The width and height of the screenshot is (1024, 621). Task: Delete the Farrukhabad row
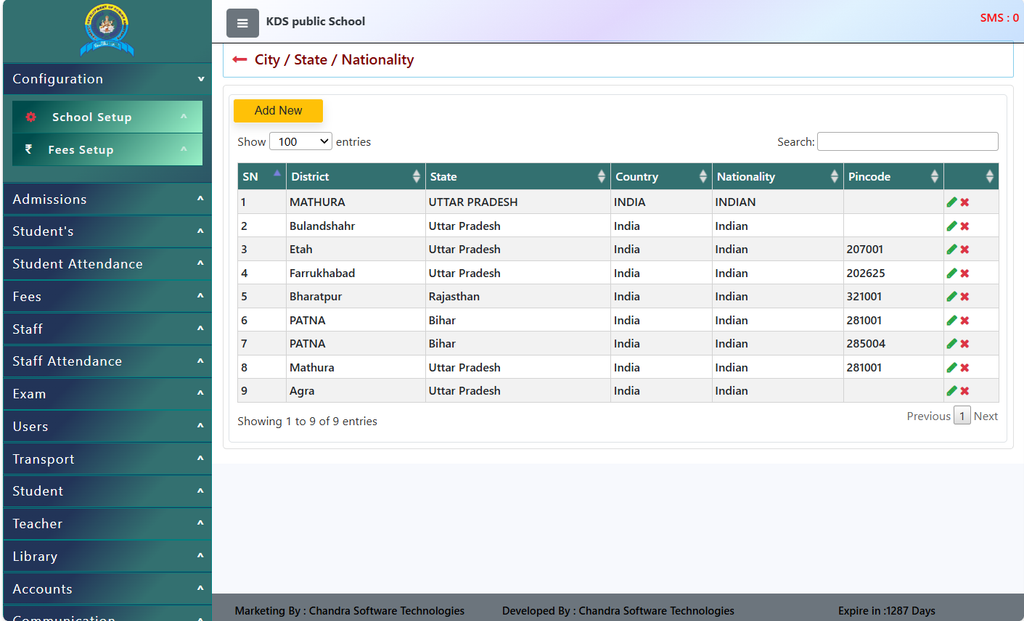pos(965,273)
